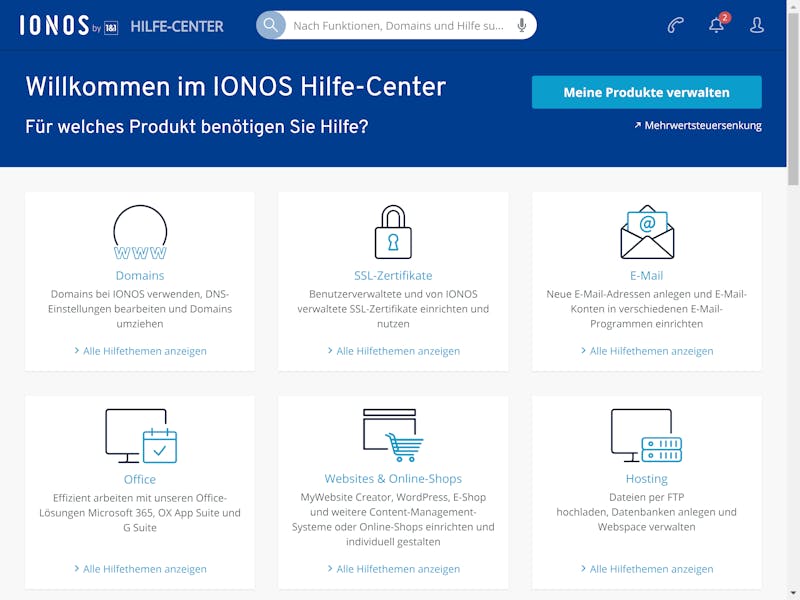The width and height of the screenshot is (800, 600).
Task: Click the Domains www globe icon
Action: click(x=140, y=233)
